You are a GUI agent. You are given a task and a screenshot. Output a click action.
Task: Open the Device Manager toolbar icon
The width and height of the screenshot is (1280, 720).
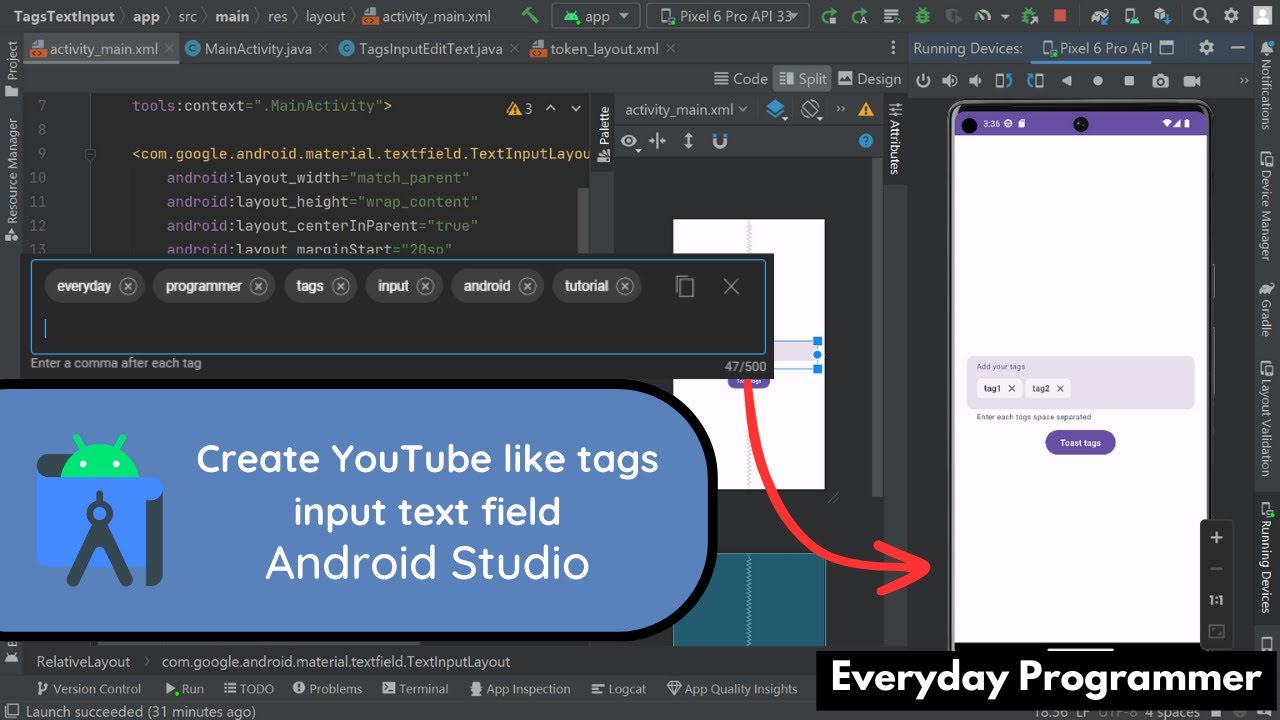[x=1133, y=16]
